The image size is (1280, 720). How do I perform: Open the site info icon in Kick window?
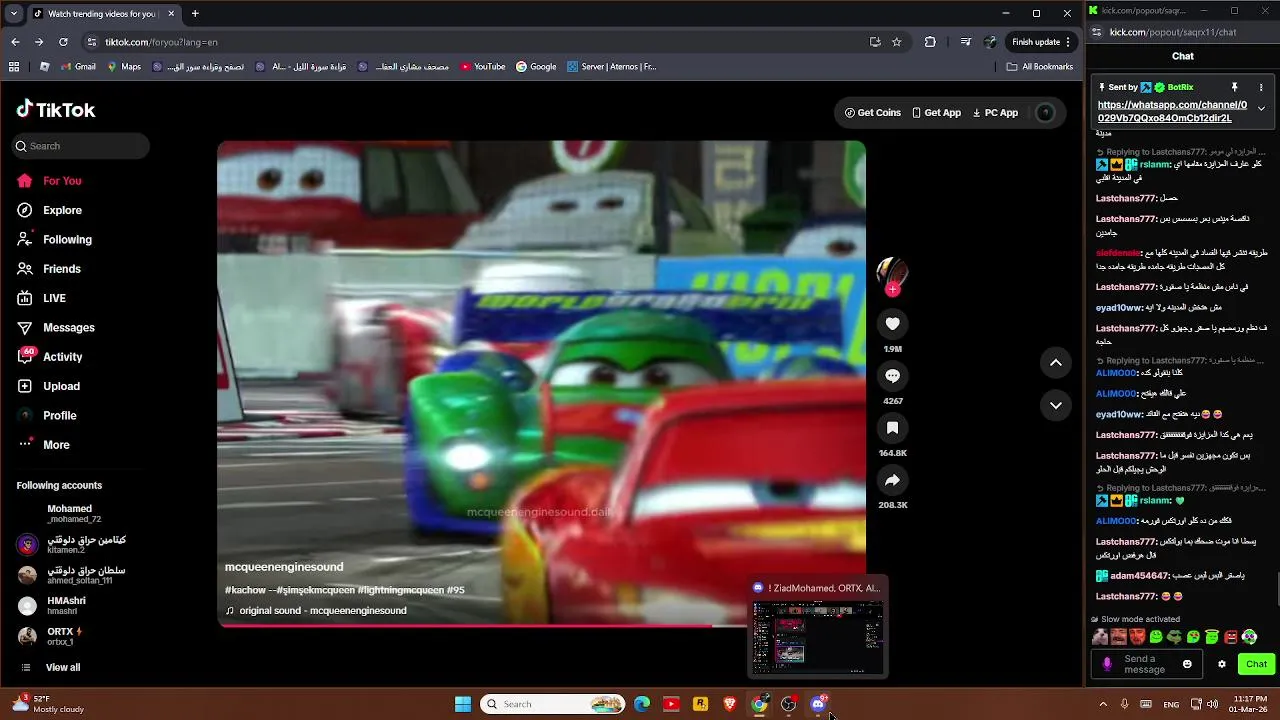coord(1097,32)
